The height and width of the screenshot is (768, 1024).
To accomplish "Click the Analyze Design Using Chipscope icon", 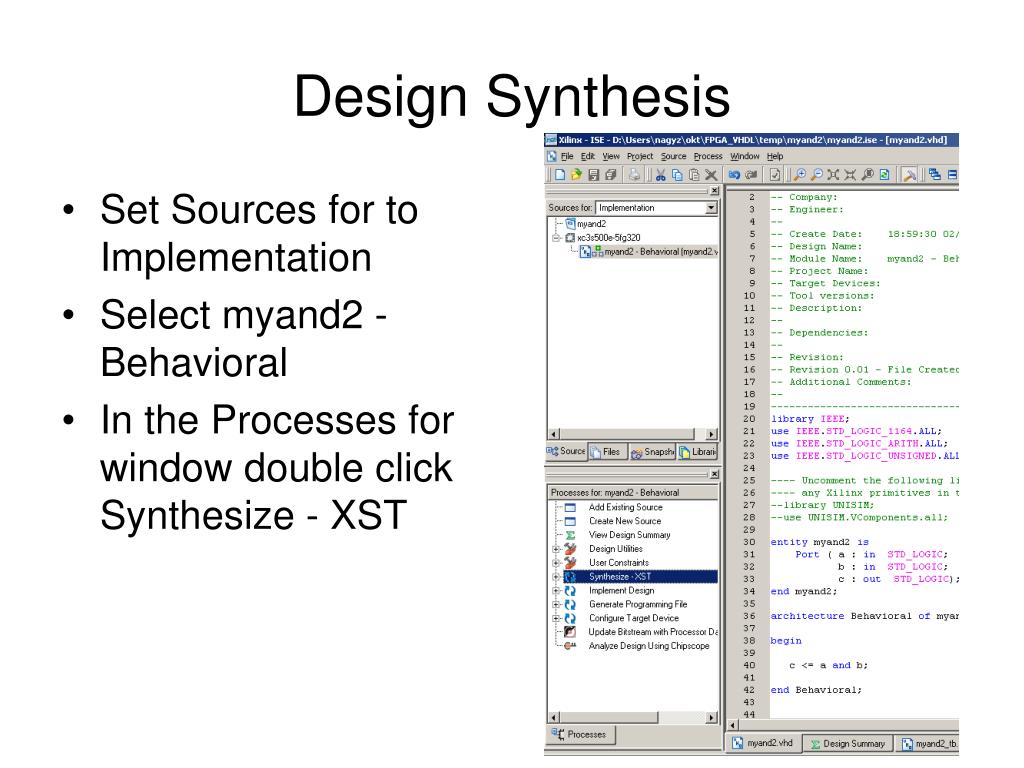I will tap(570, 646).
